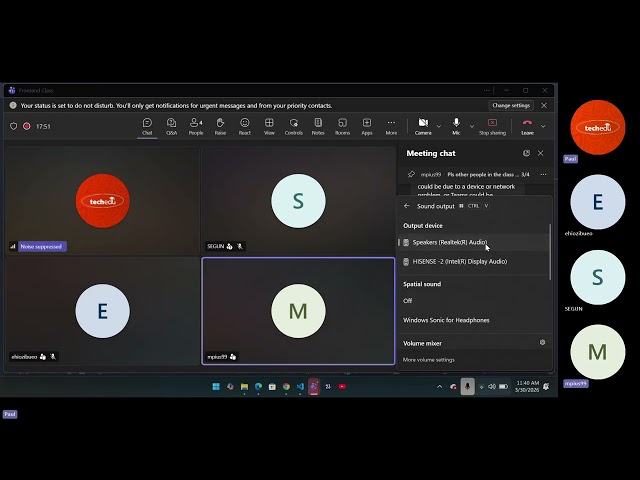The image size is (640, 480).
Task: Leave the meeting
Action: pos(527,127)
